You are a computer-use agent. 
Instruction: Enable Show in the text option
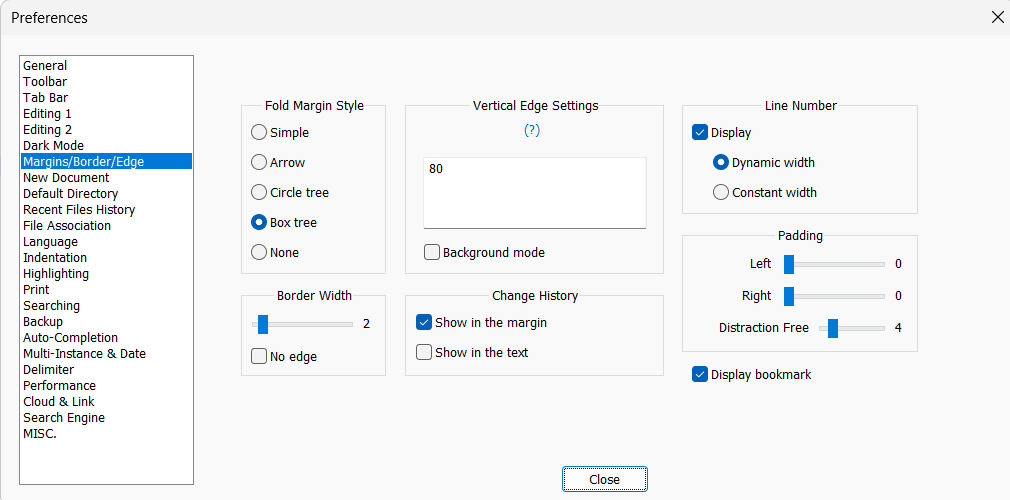(x=424, y=353)
